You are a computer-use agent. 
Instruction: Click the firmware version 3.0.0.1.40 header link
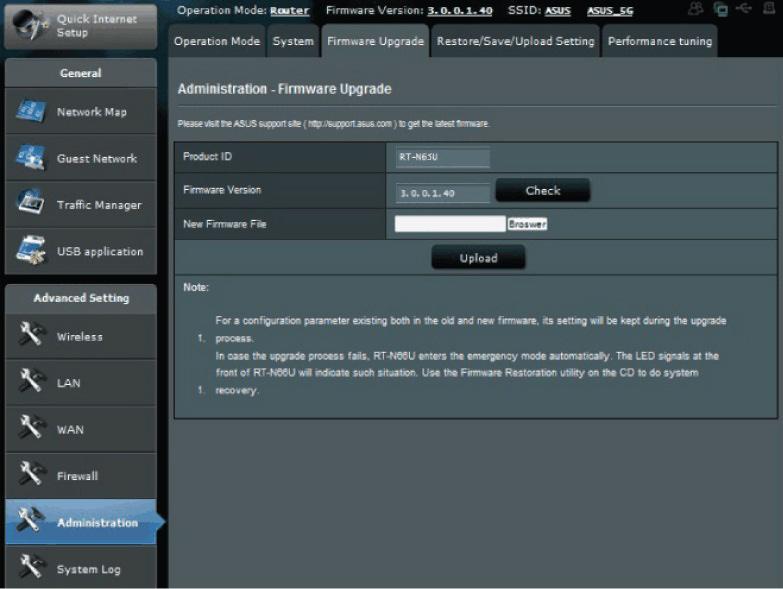(x=460, y=10)
